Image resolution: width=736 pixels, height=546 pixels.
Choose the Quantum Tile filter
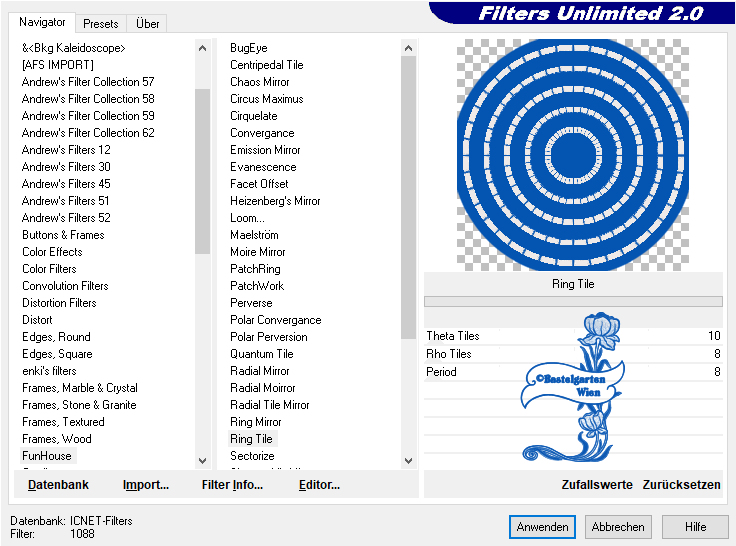(261, 354)
